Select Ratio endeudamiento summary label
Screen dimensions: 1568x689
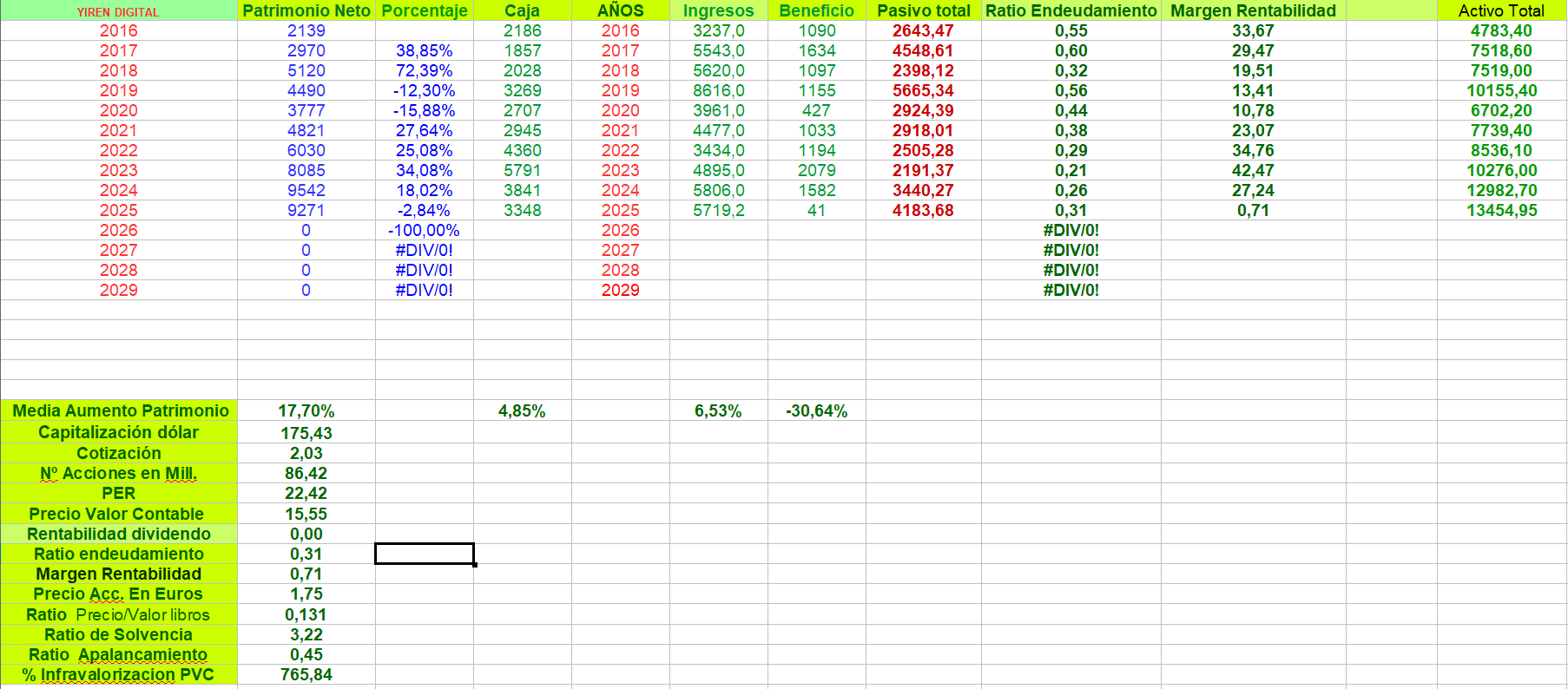[119, 554]
